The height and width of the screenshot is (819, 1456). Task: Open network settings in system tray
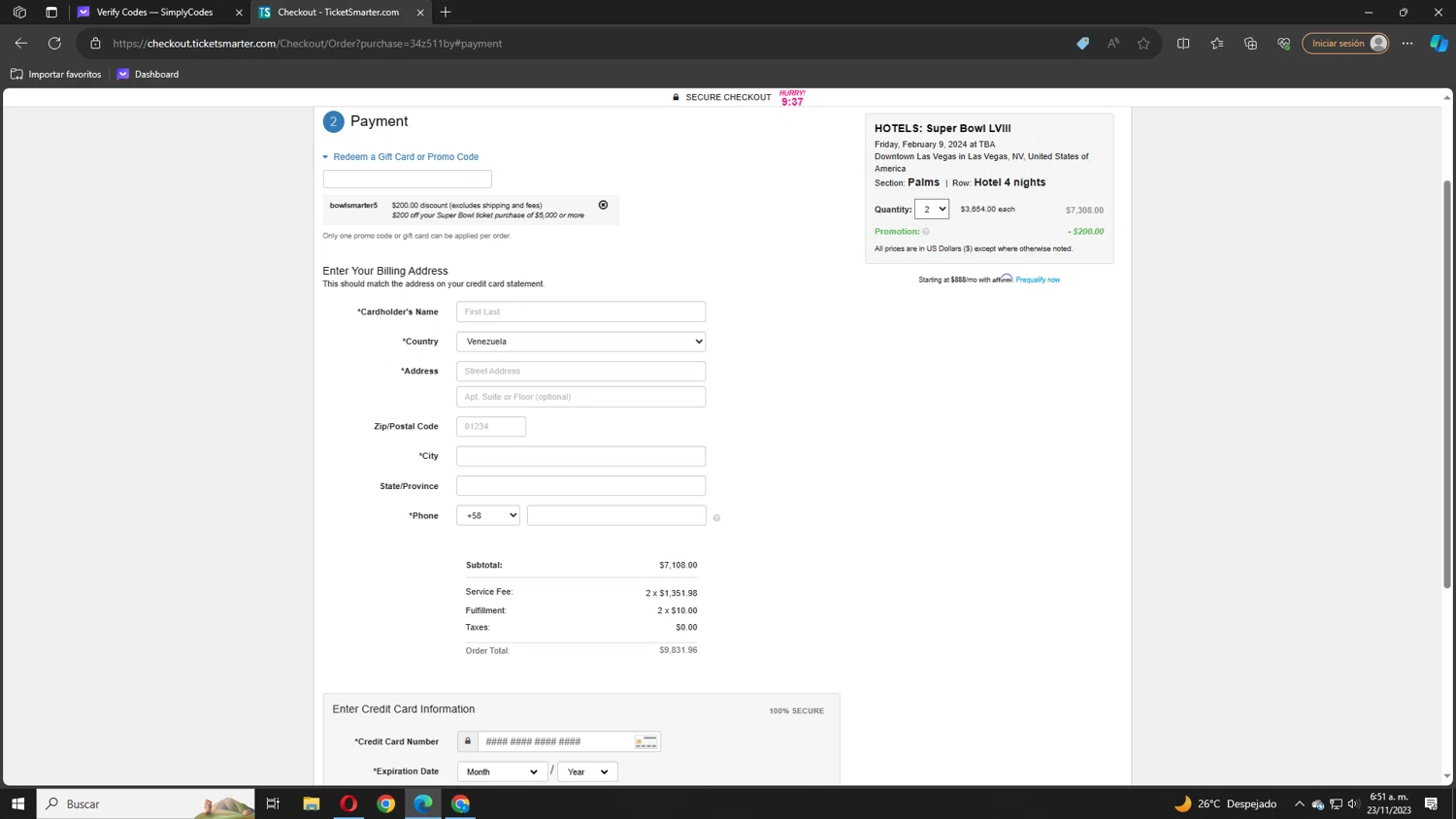(1336, 803)
